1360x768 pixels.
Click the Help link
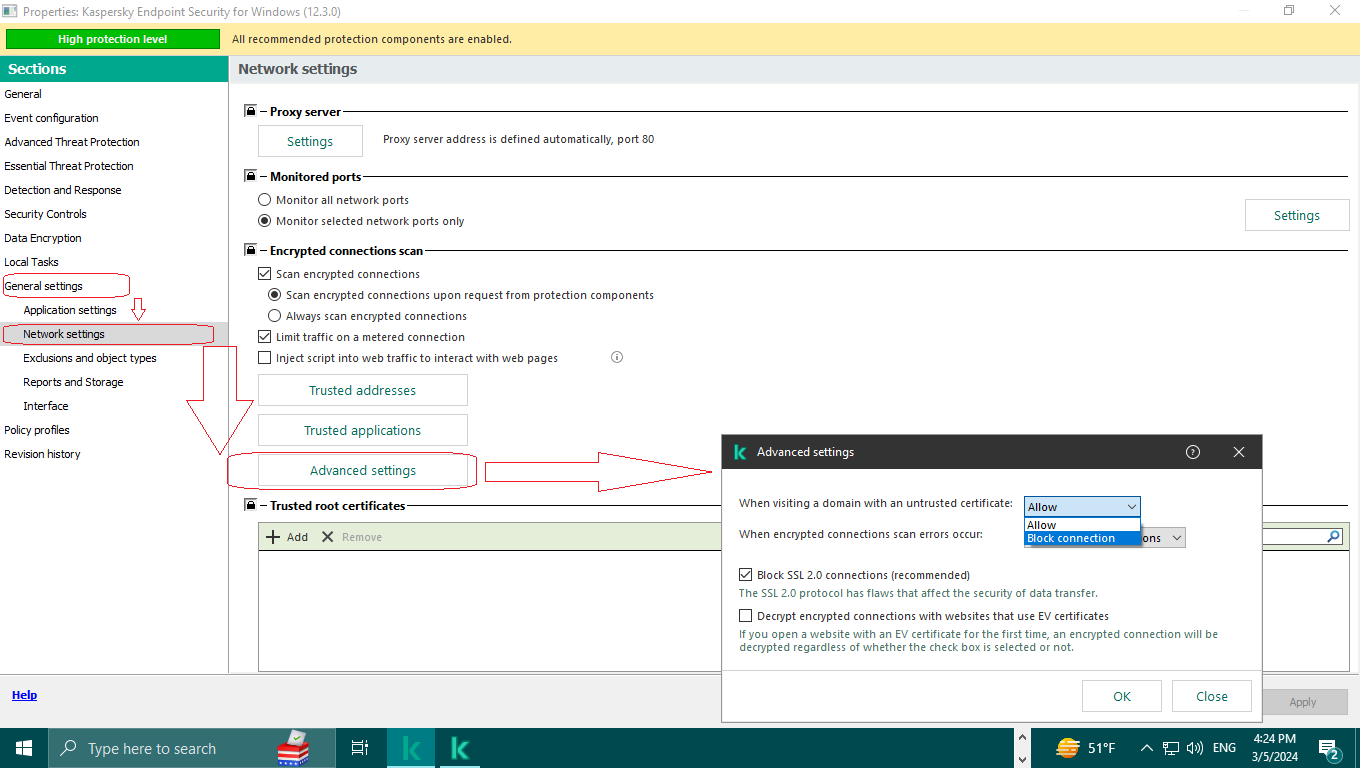coord(24,695)
